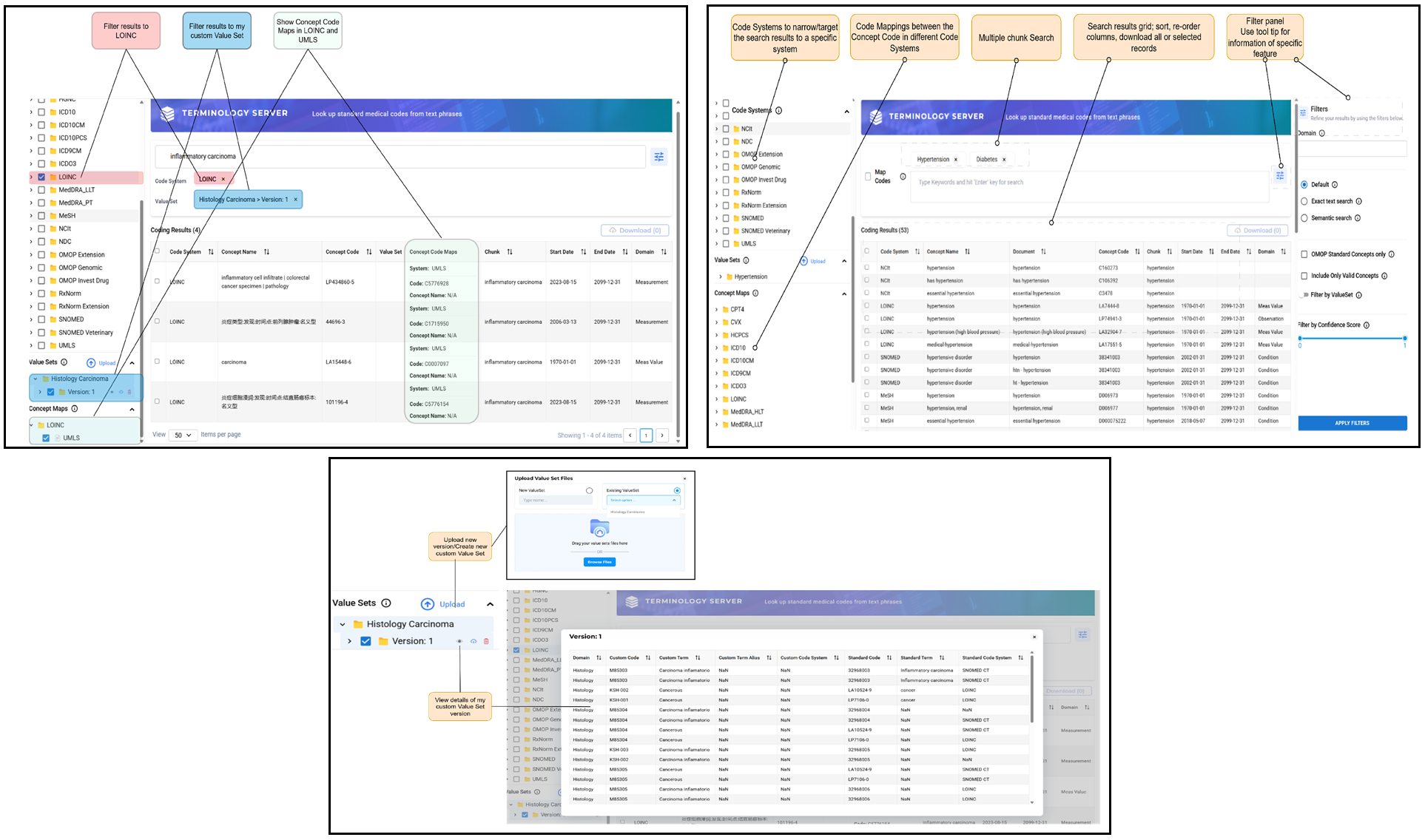Select New ValueSet radio in upload dialog
Image resolution: width=1425 pixels, height=840 pixels.
(x=589, y=490)
